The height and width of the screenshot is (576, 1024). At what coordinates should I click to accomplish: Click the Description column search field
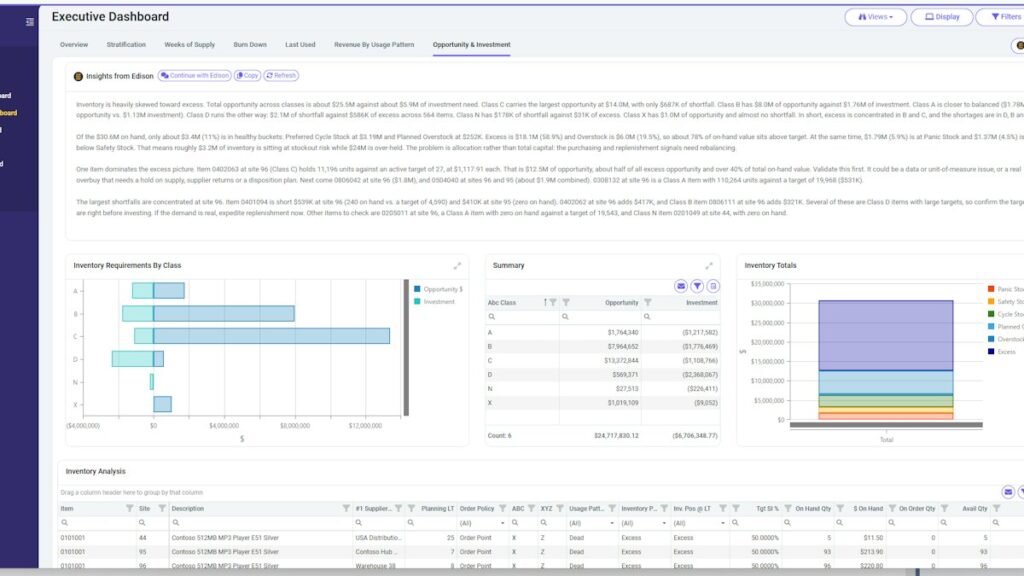coord(259,523)
